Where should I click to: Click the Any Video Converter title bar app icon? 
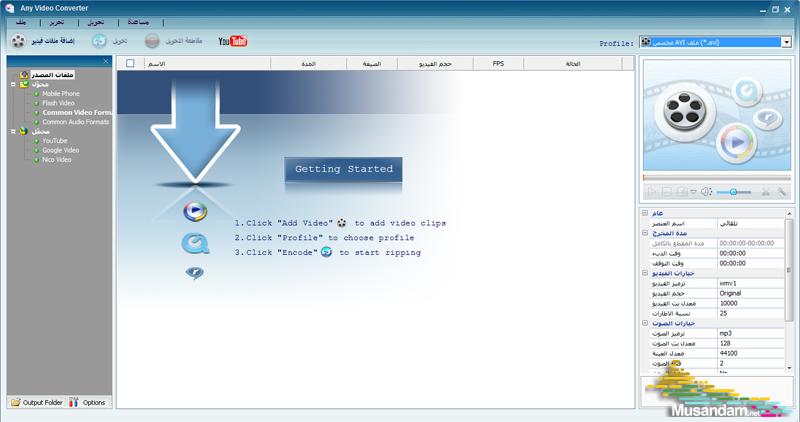[10, 8]
